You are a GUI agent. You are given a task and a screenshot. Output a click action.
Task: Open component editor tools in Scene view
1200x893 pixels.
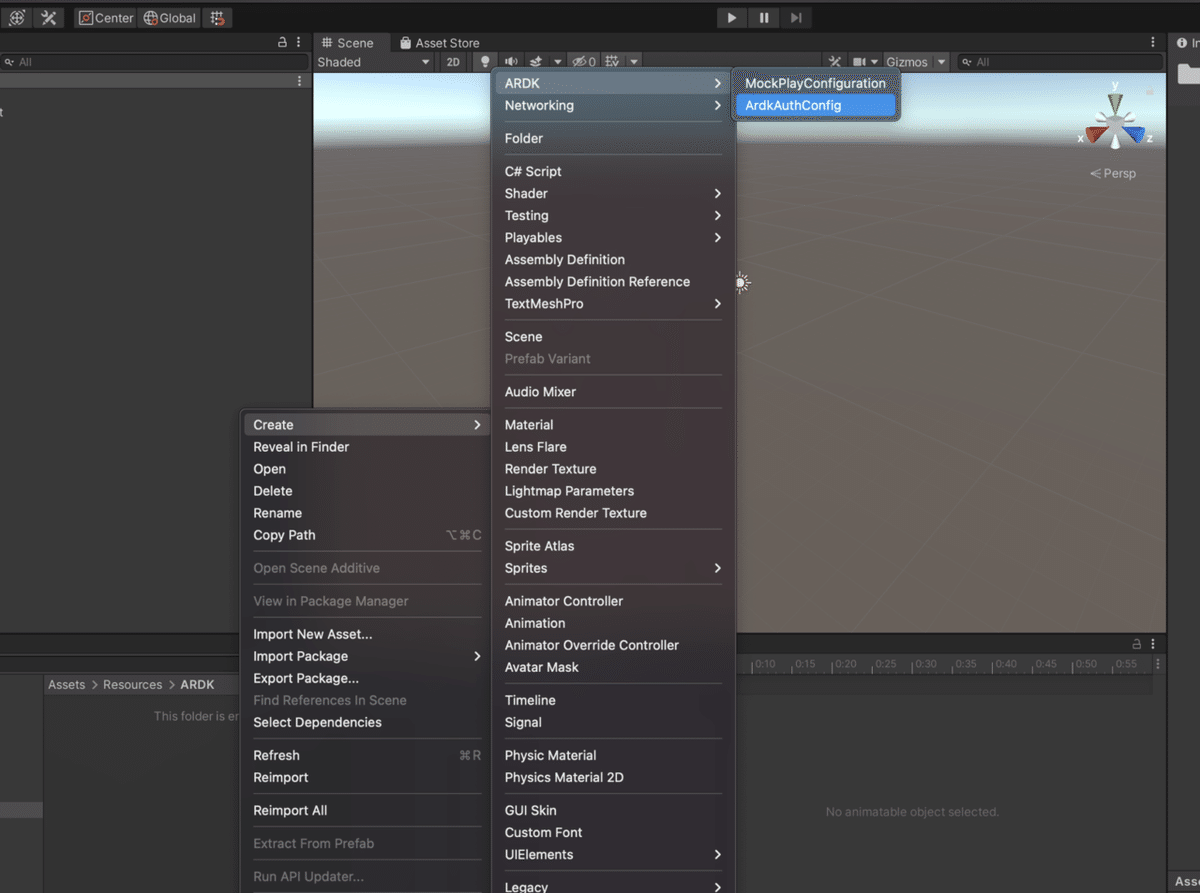pyautogui.click(x=835, y=62)
